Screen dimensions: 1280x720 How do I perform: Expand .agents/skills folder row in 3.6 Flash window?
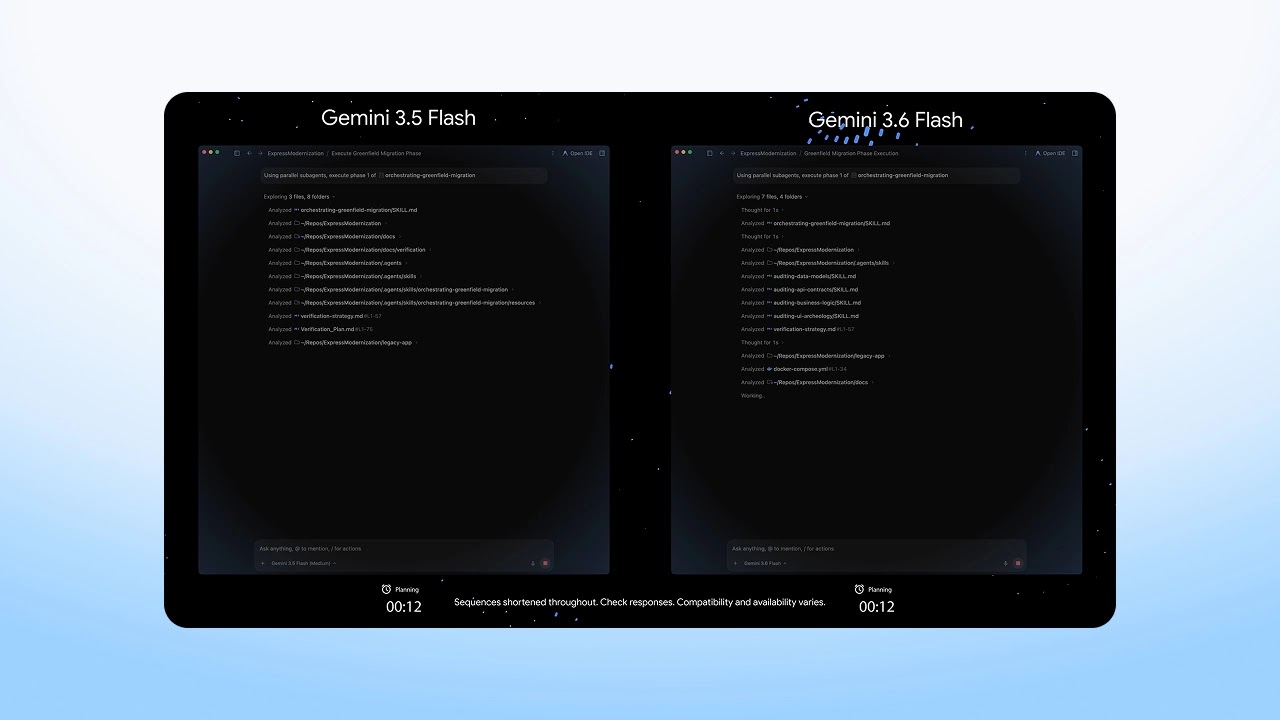(x=817, y=263)
